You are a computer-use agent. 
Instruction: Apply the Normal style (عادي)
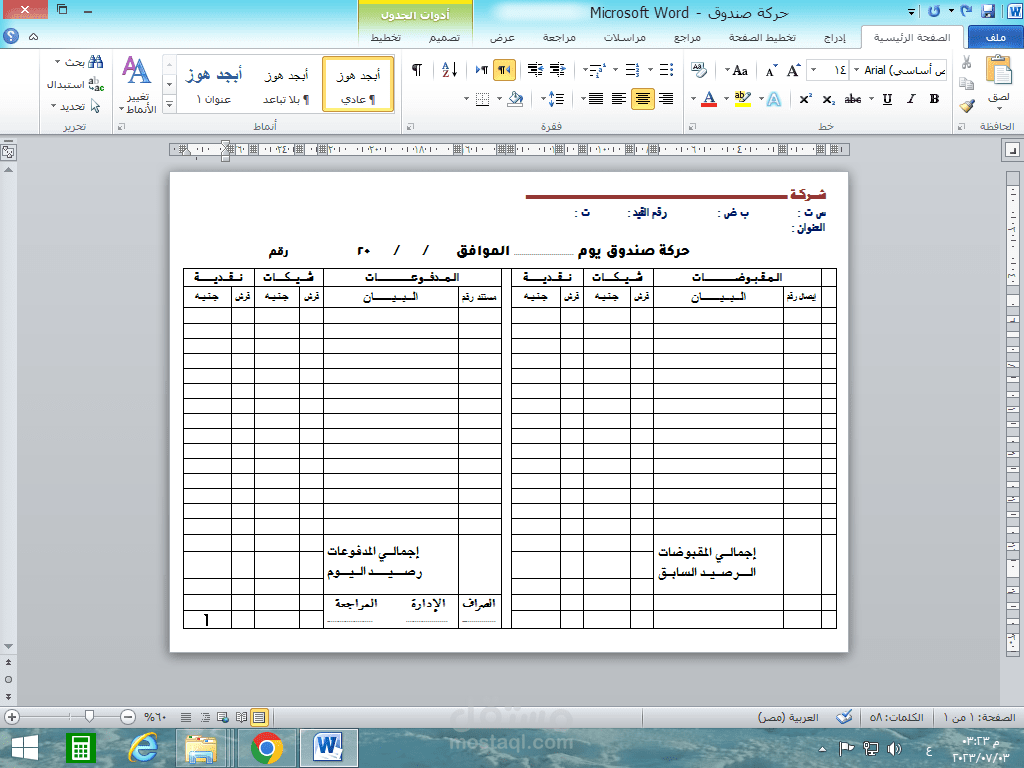(x=358, y=84)
